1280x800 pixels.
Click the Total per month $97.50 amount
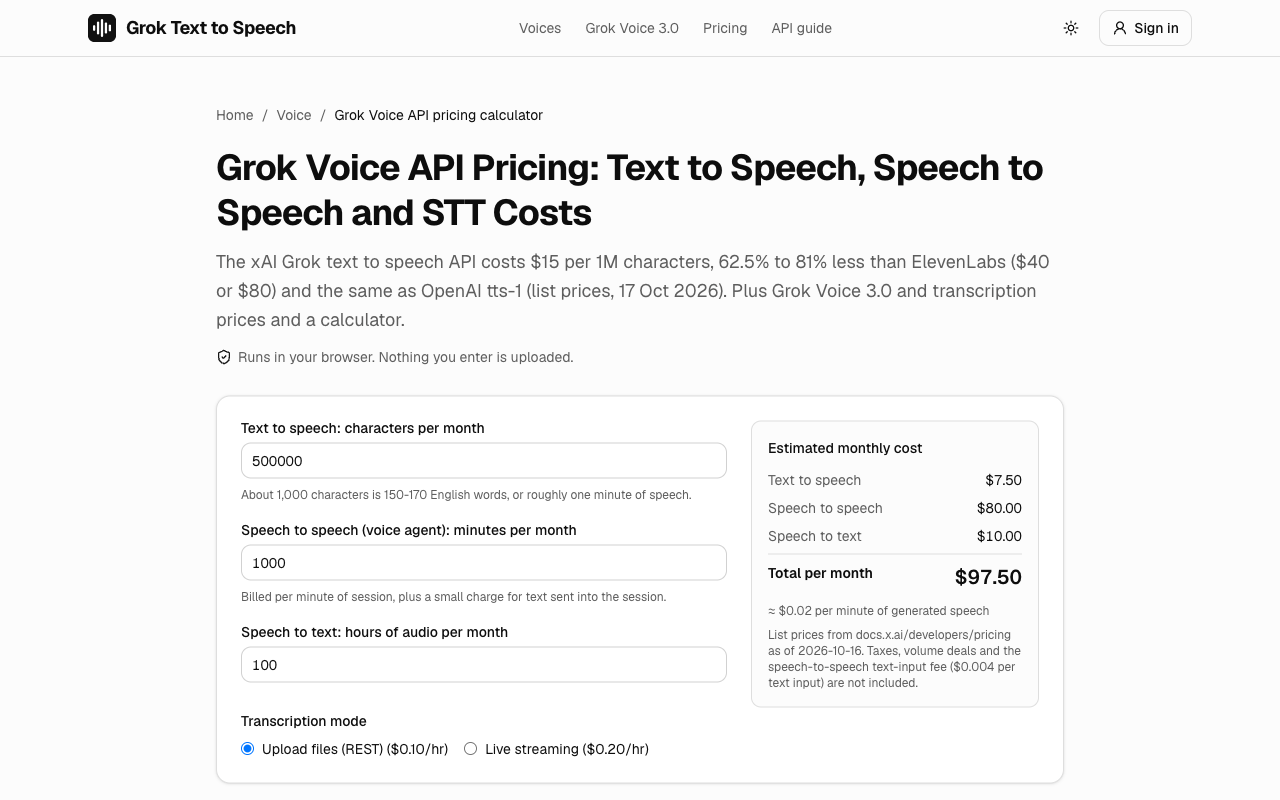(988, 577)
